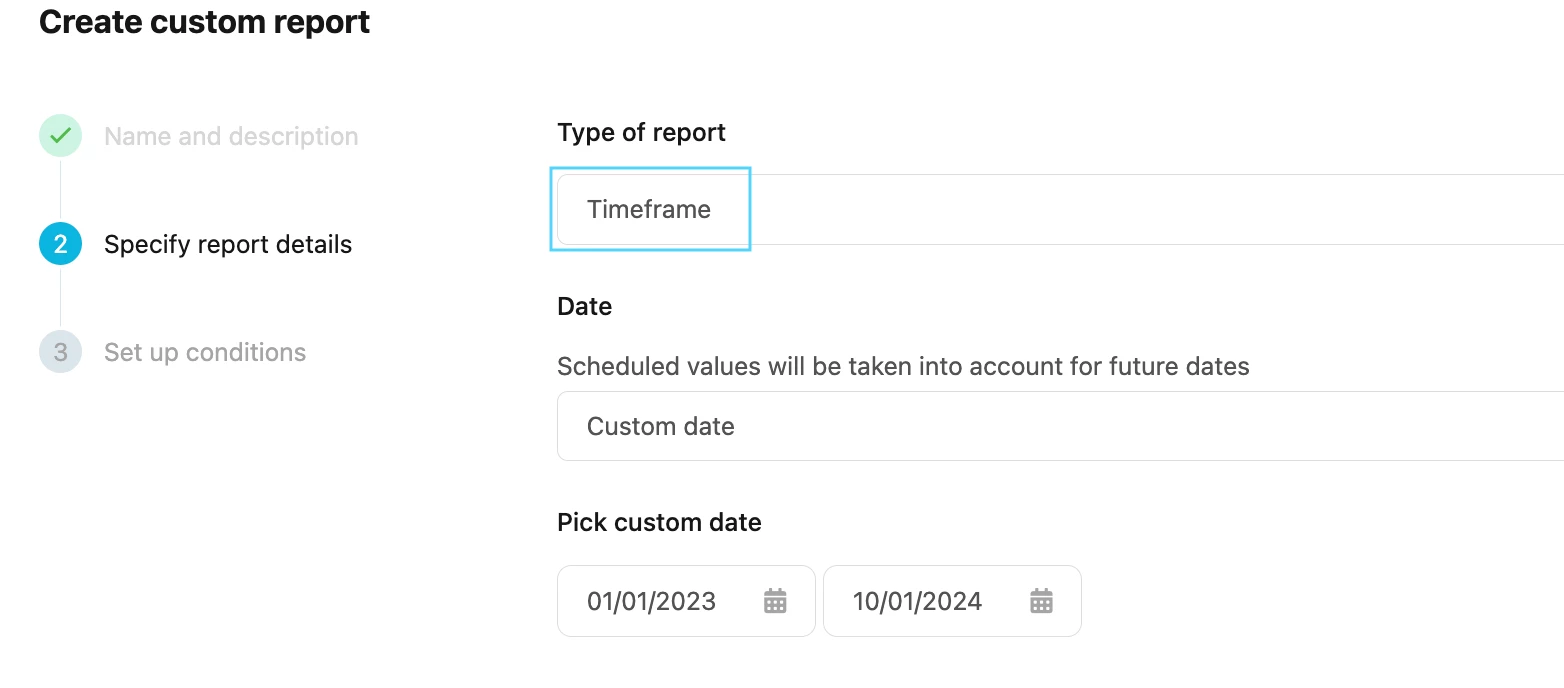
Task: Click the Date section label
Action: tap(584, 306)
